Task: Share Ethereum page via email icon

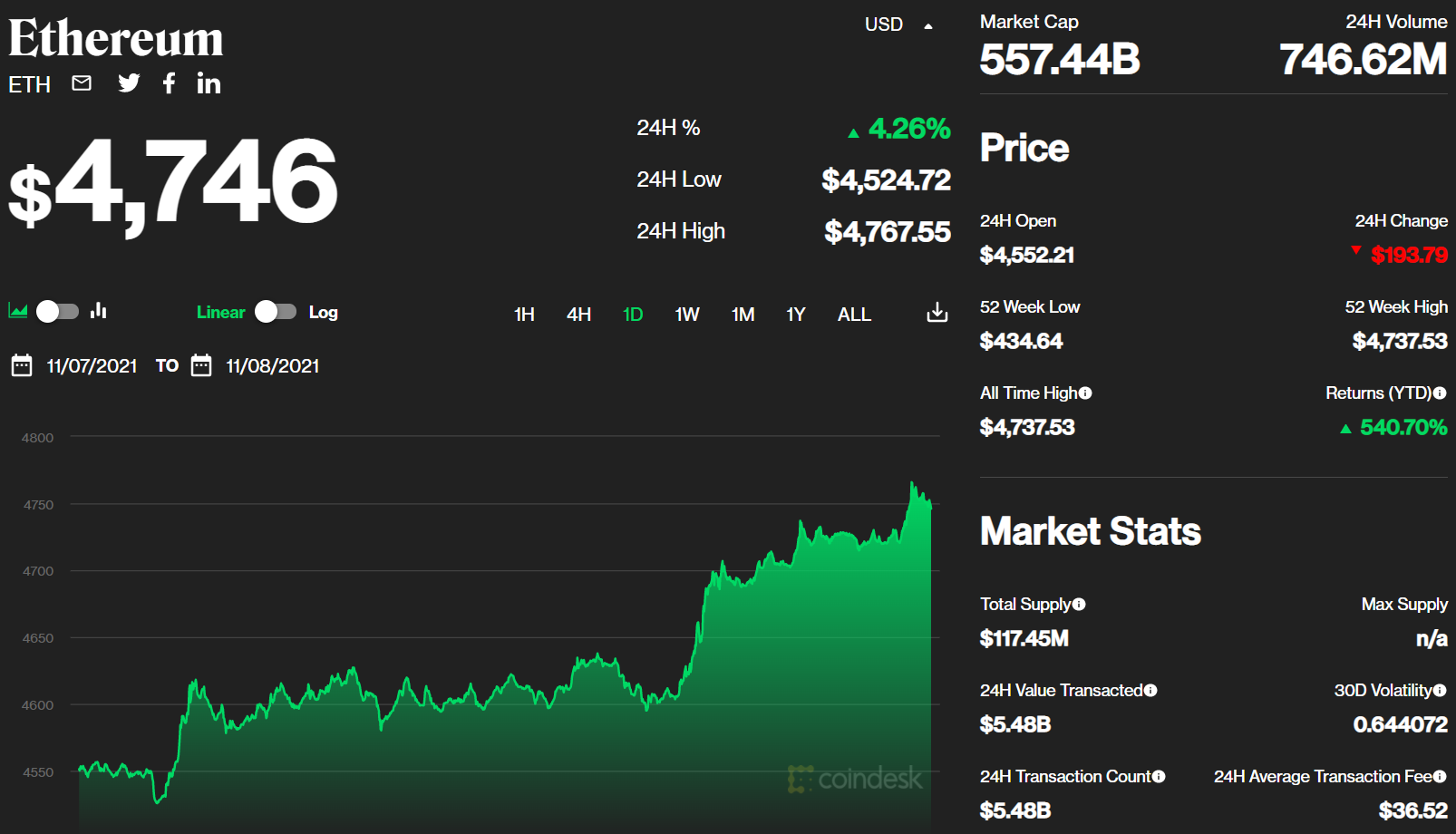Action: coord(82,83)
